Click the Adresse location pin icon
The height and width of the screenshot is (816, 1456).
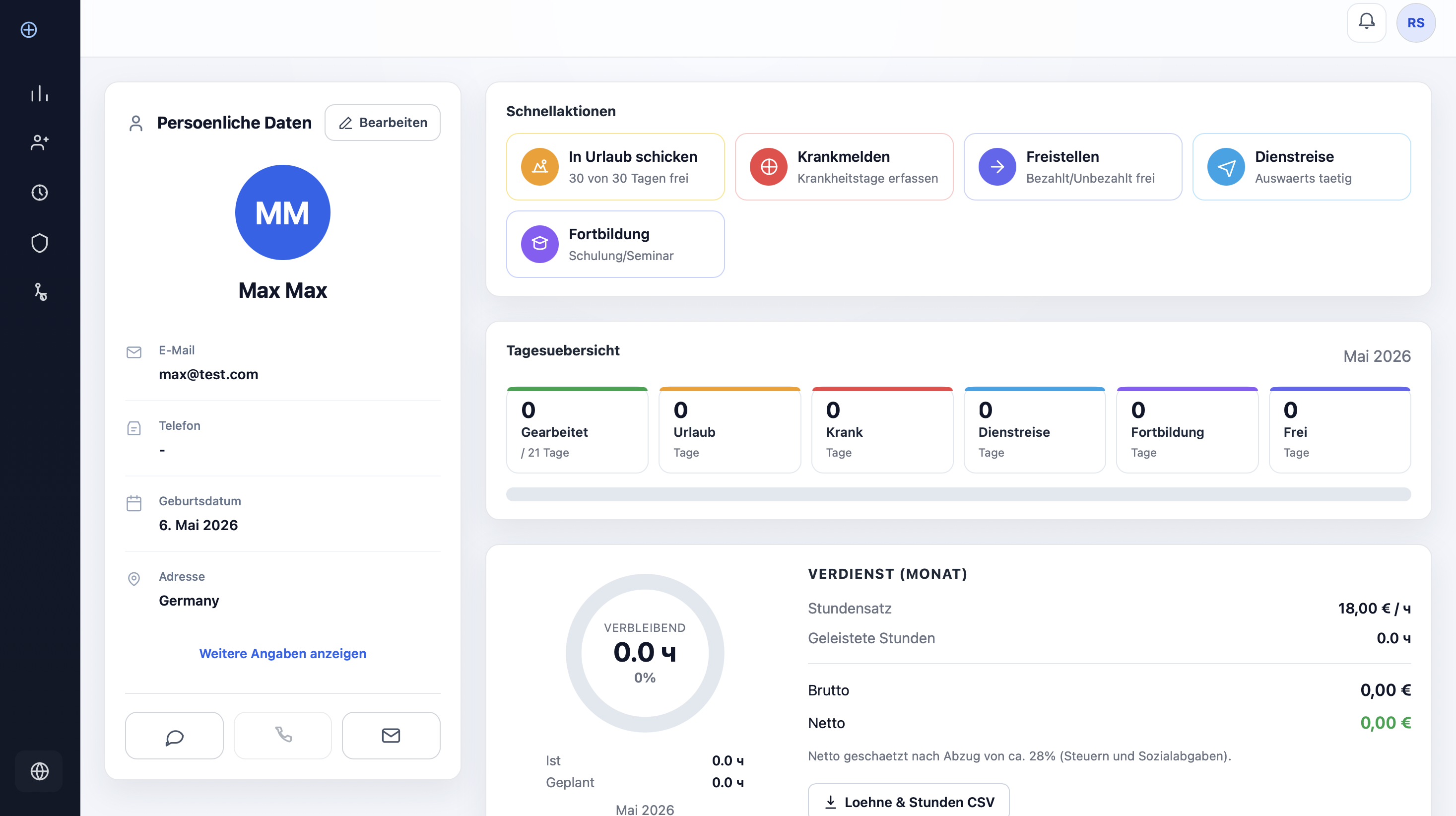pos(134,579)
